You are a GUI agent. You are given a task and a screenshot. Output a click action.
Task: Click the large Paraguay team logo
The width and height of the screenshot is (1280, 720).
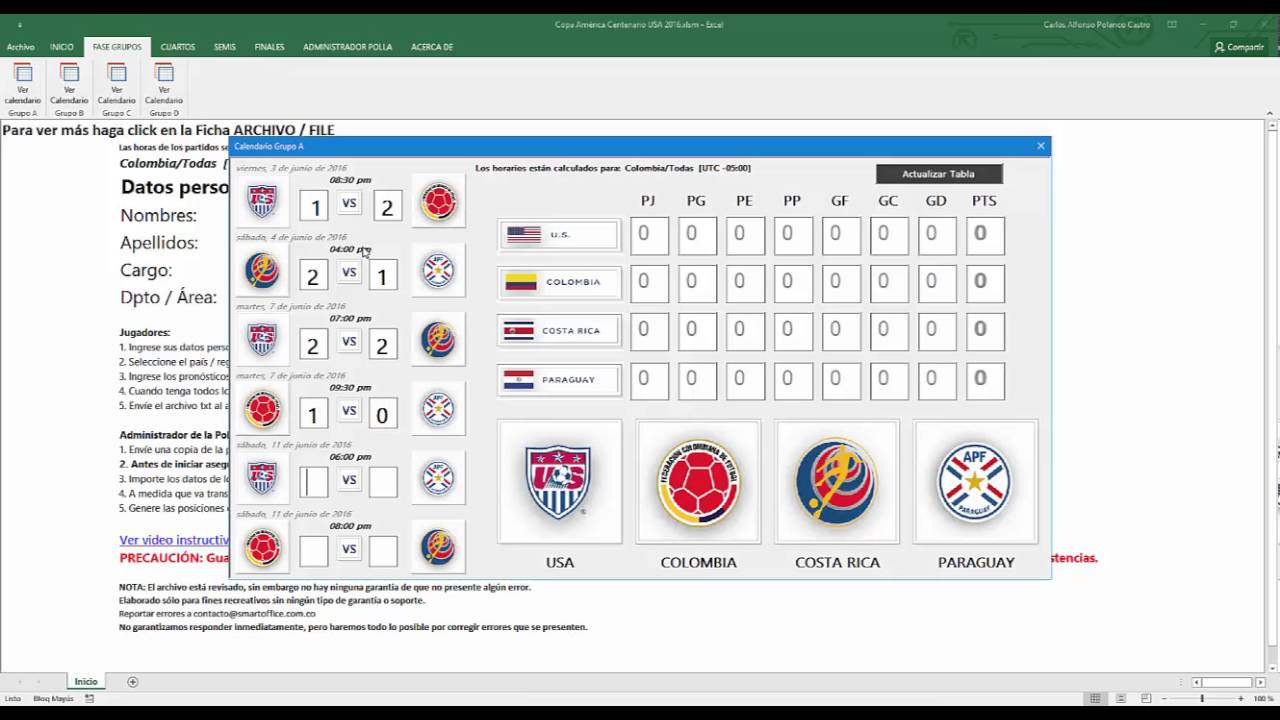point(975,482)
